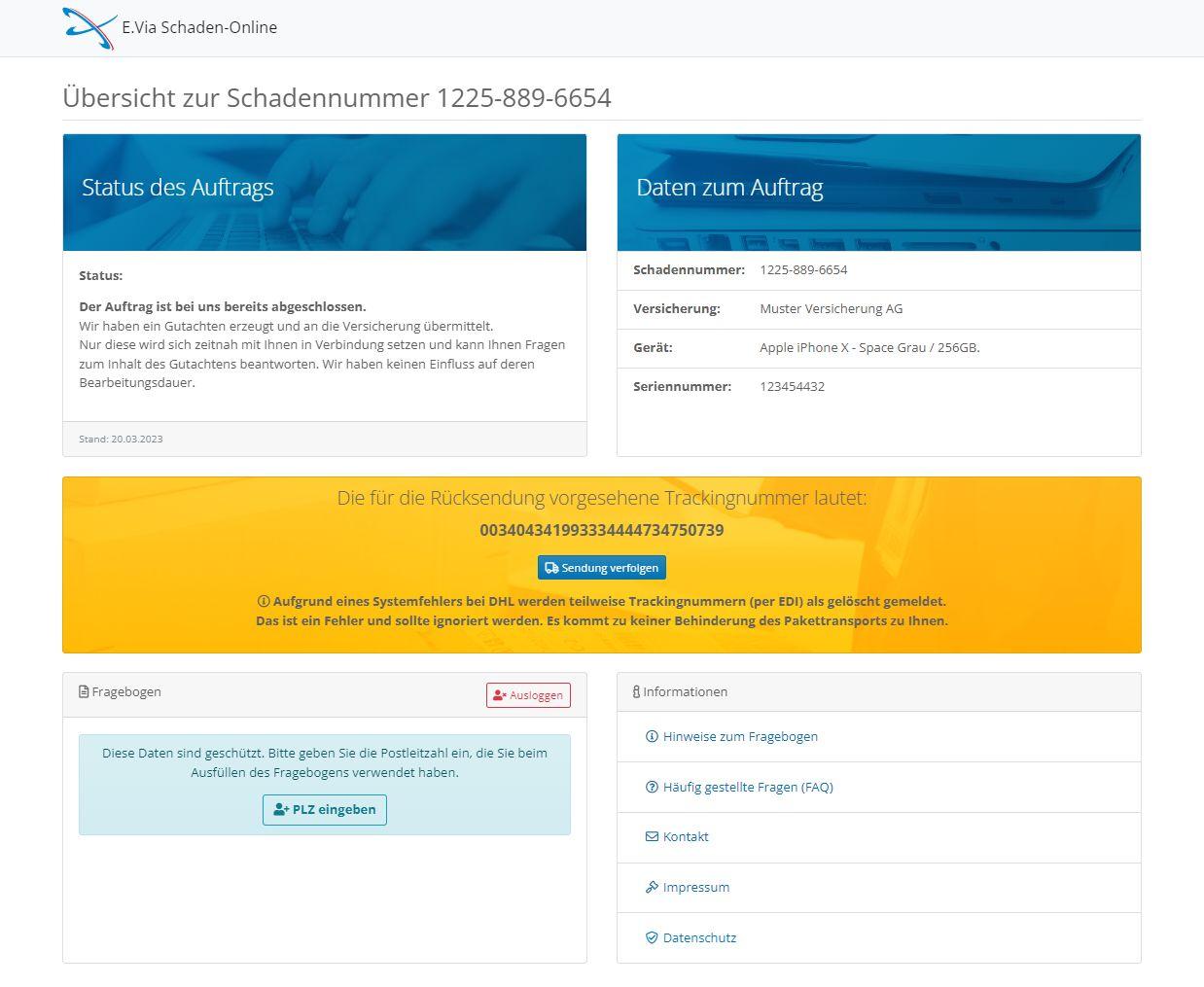1204x987 pixels.
Task: Click the gavel icon before Impressum
Action: 652,887
